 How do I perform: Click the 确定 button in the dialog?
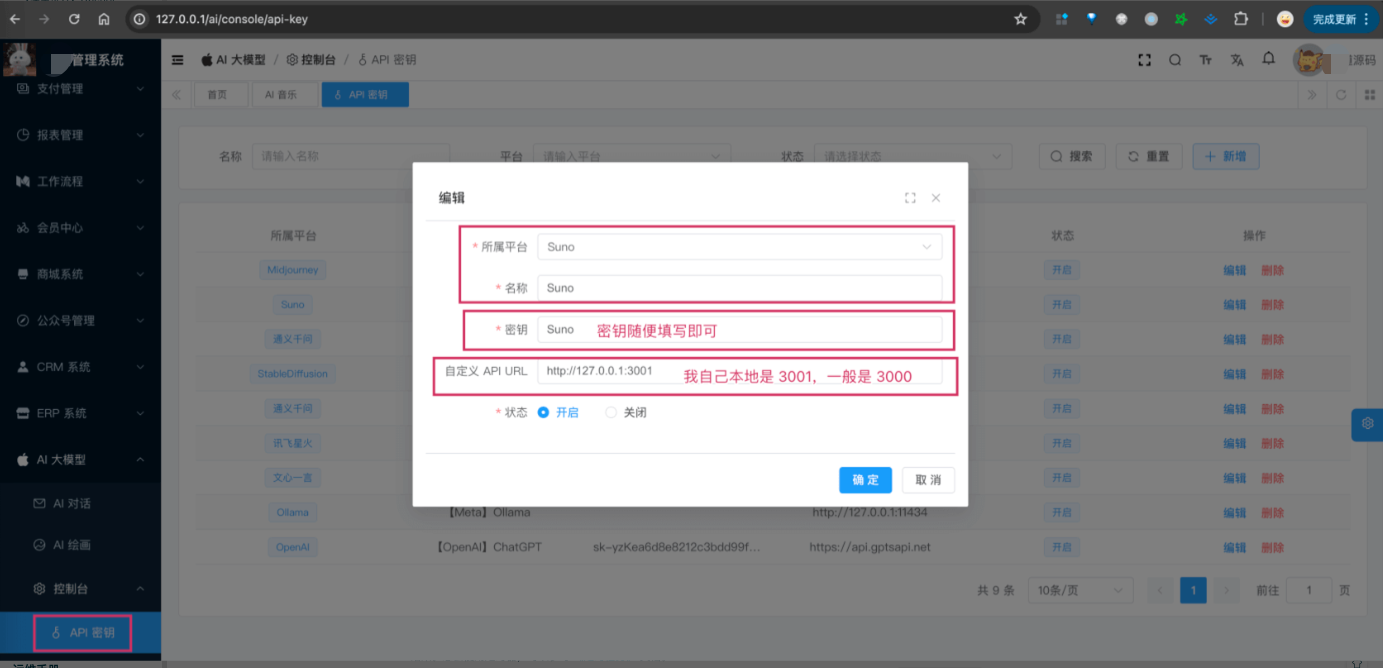pyautogui.click(x=865, y=480)
